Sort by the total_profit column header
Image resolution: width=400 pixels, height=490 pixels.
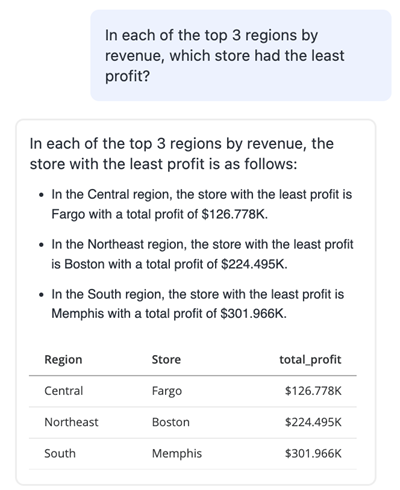pyautogui.click(x=310, y=360)
